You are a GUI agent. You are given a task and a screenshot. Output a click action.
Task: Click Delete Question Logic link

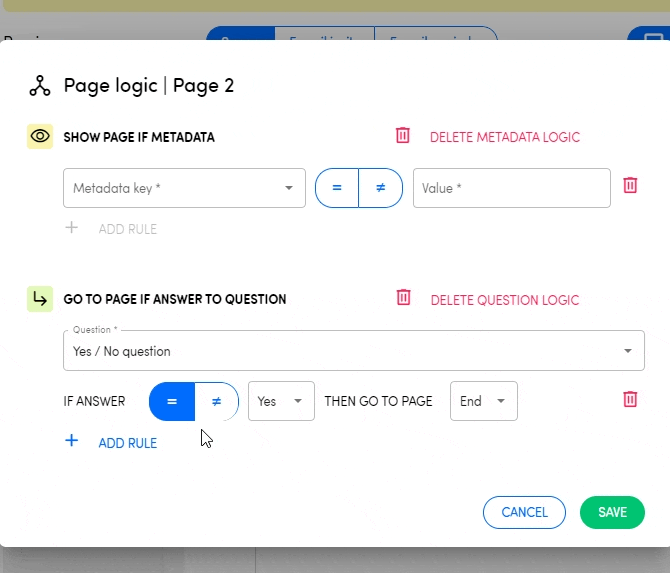(x=504, y=299)
